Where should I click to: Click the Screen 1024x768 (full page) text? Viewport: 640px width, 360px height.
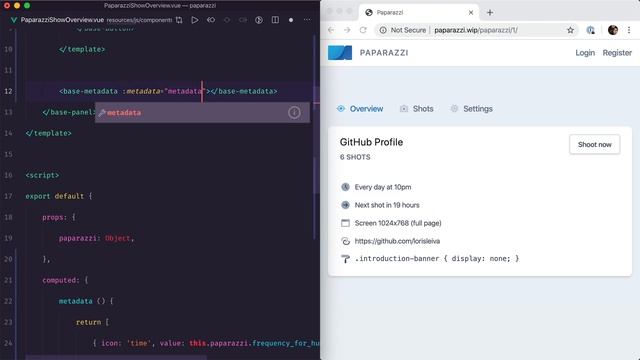point(398,223)
